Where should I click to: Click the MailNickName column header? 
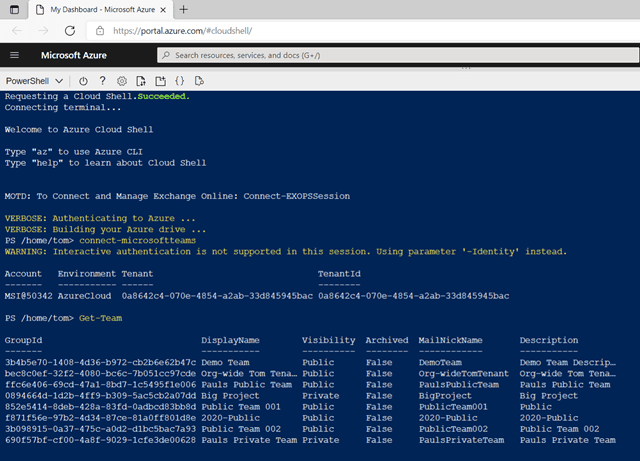(450, 340)
